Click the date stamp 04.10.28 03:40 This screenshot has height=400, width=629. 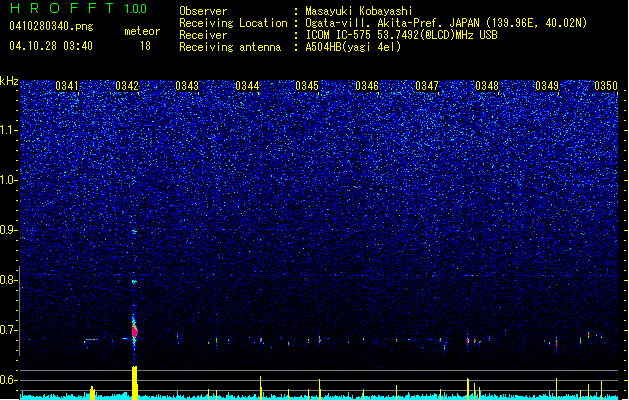click(x=51, y=46)
